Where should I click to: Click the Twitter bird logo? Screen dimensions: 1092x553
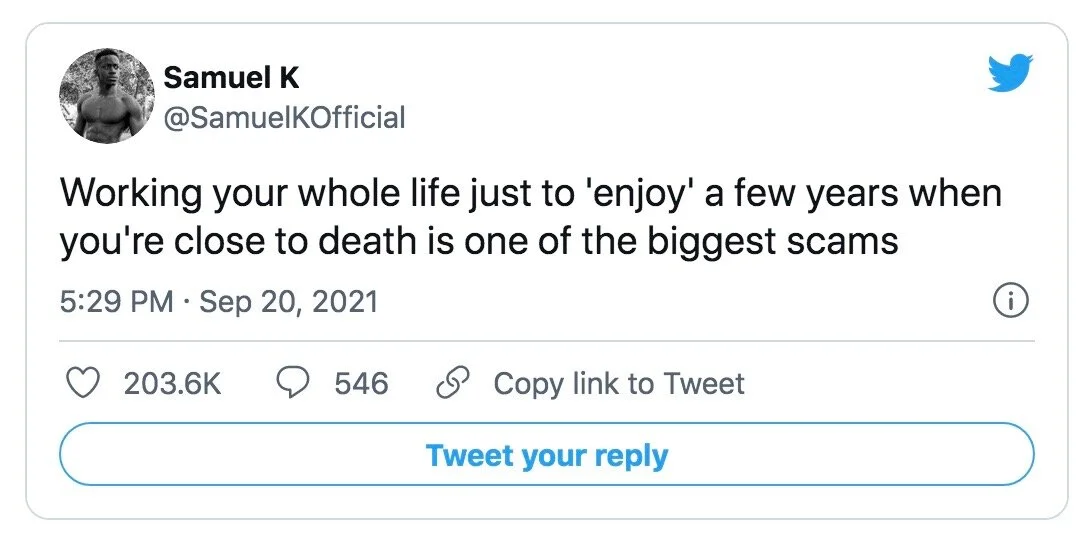click(1009, 75)
